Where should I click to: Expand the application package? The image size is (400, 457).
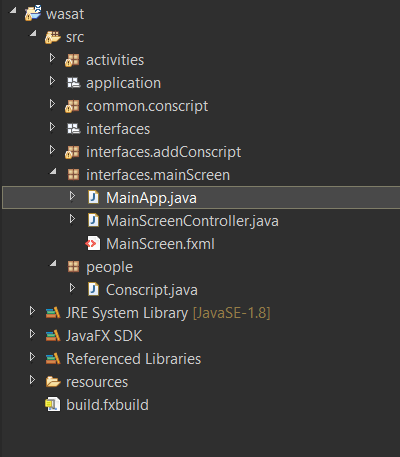pos(52,81)
